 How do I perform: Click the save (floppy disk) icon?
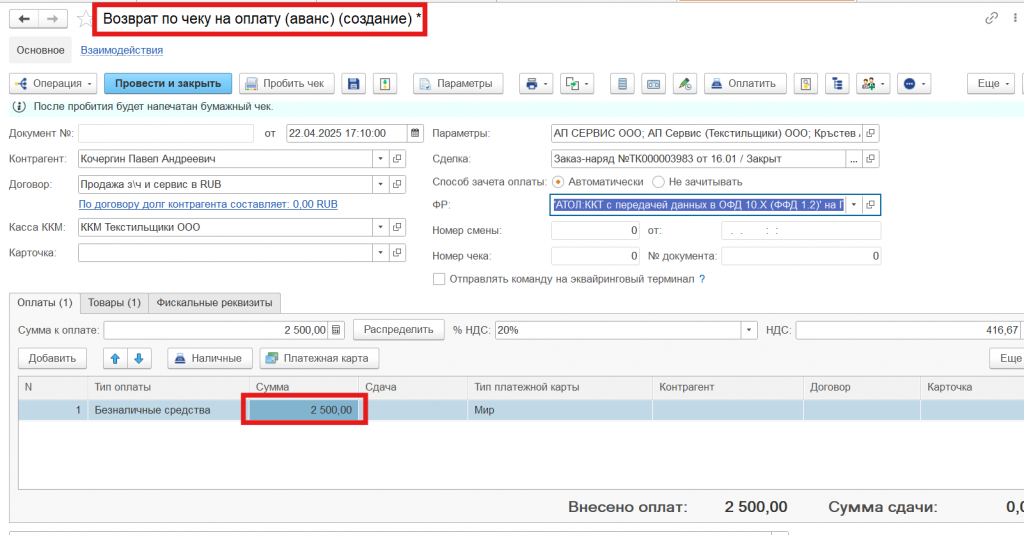click(353, 84)
